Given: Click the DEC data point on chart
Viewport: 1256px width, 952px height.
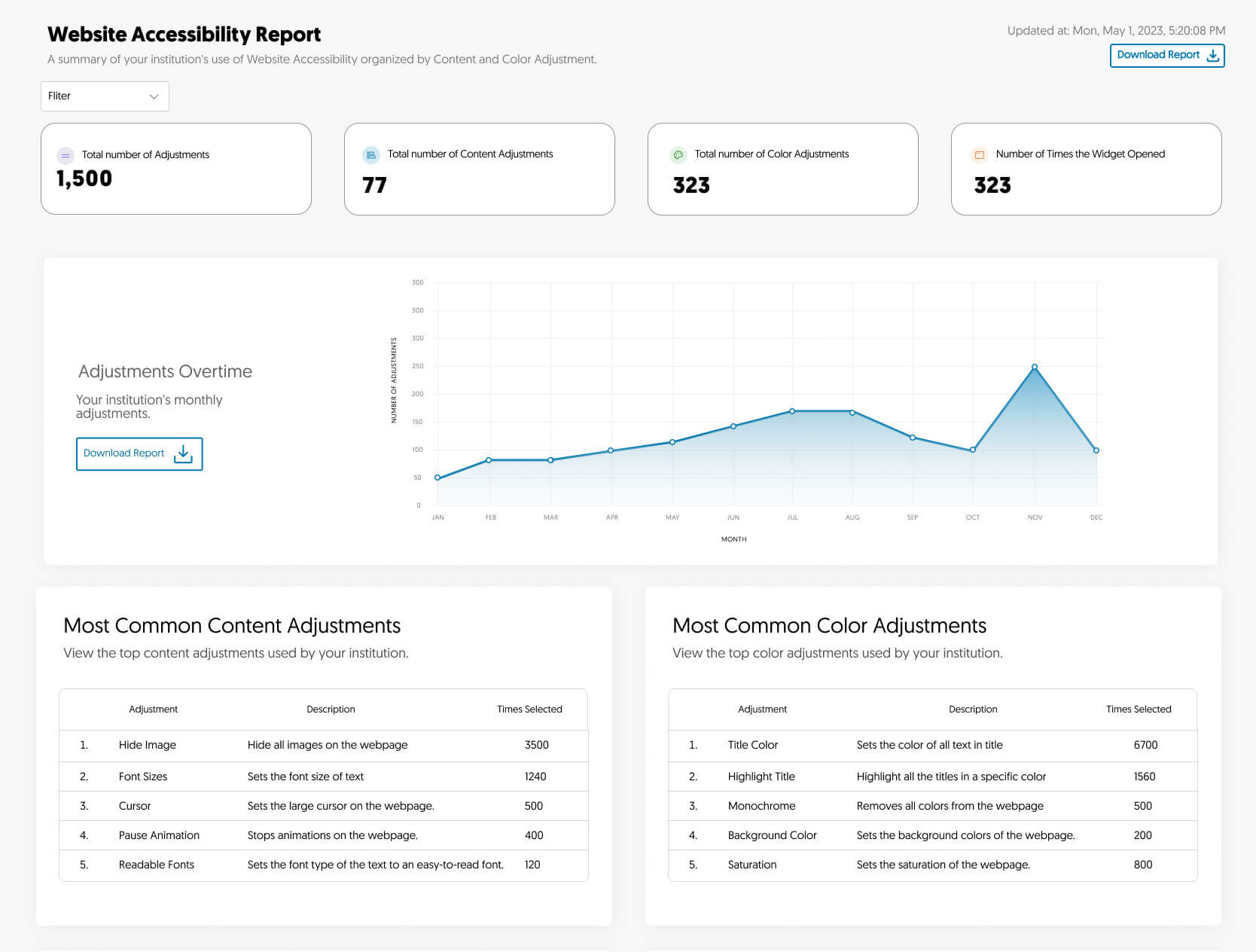Looking at the screenshot, I should click(x=1096, y=450).
